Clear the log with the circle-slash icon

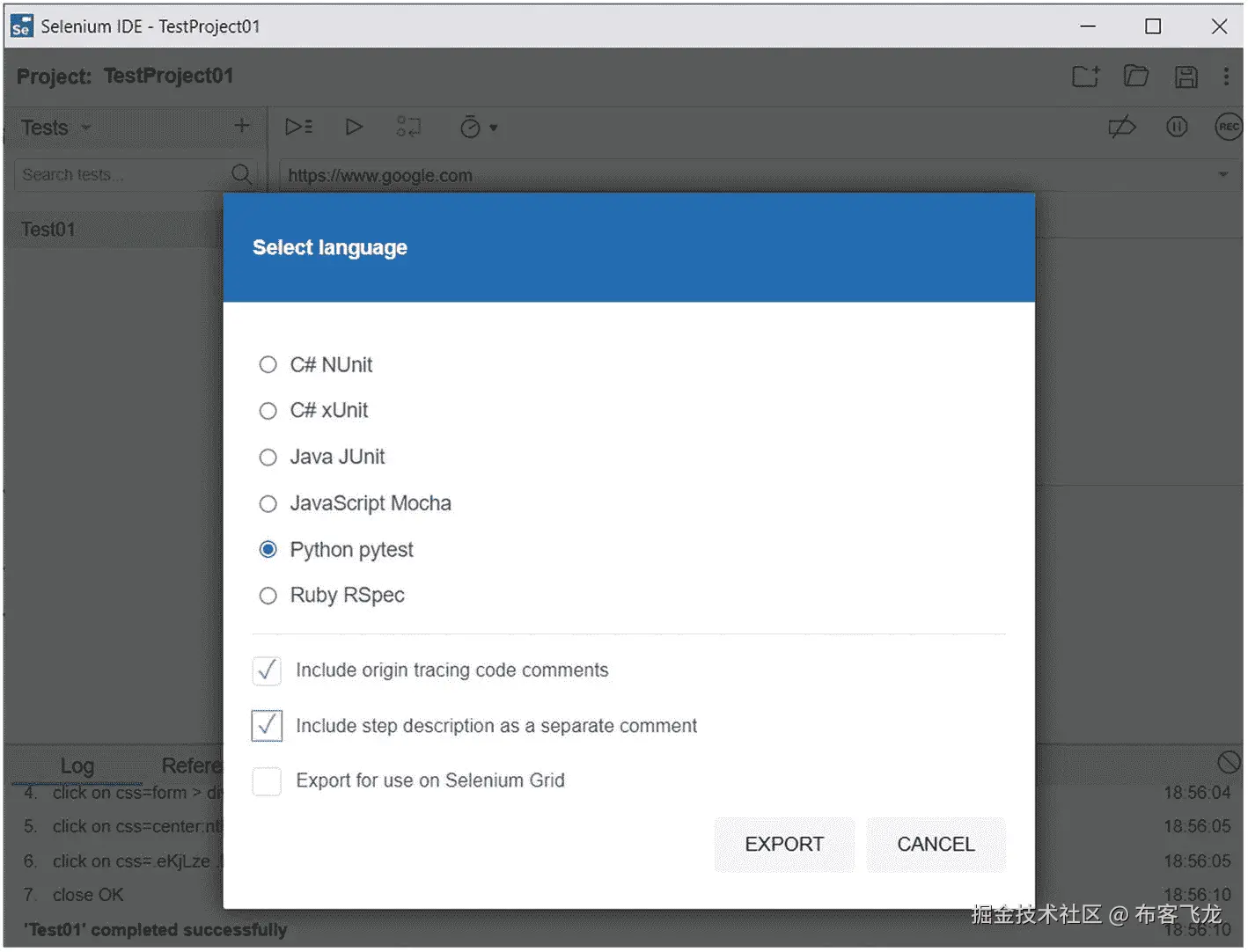1229,762
